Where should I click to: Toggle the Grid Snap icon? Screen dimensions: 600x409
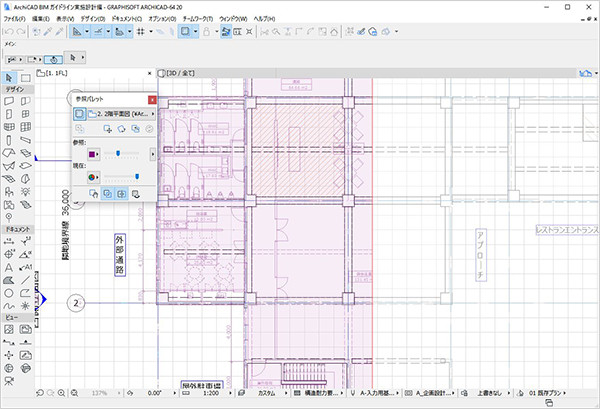pyautogui.click(x=141, y=32)
